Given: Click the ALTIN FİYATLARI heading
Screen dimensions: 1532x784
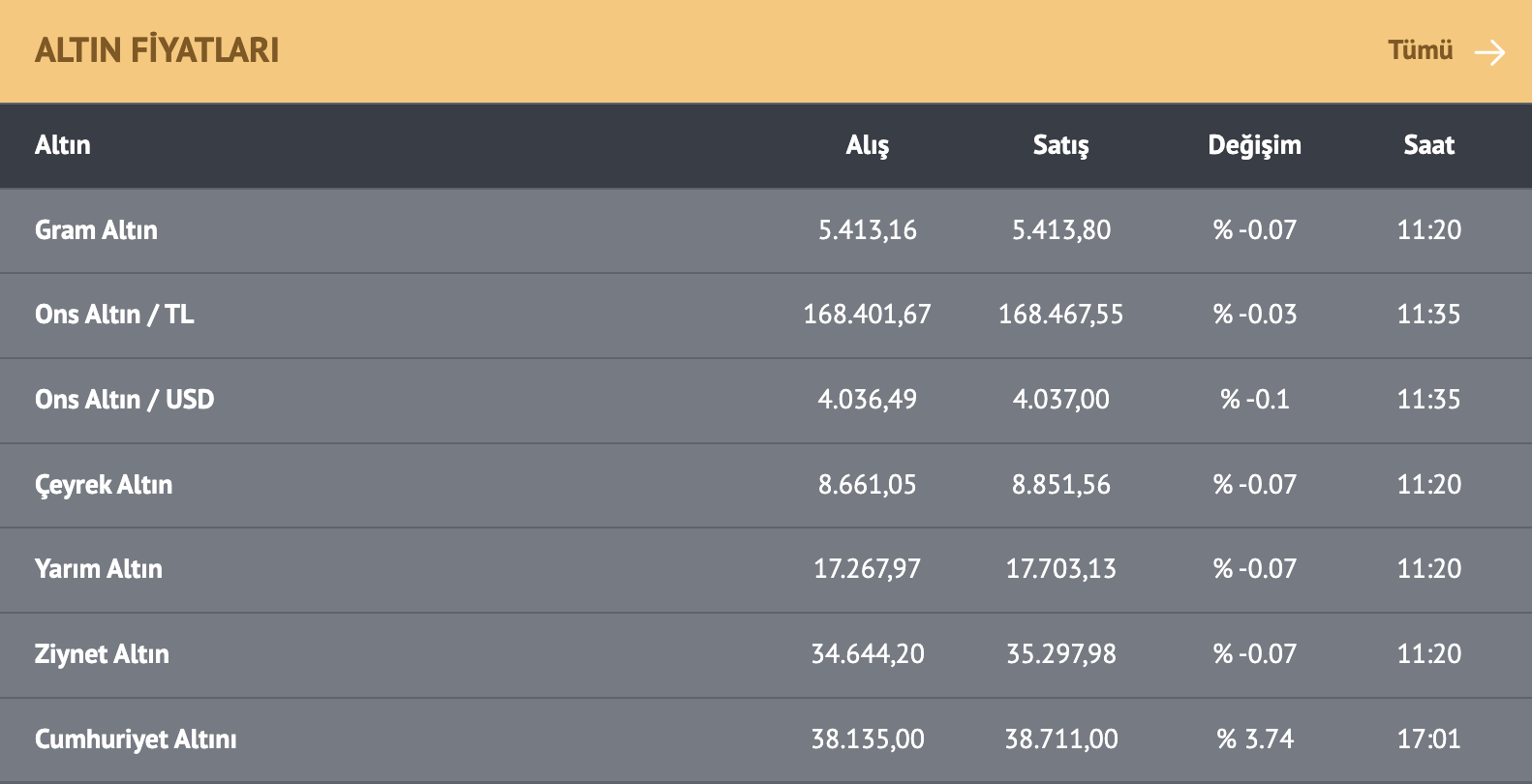Looking at the screenshot, I should point(157,50).
